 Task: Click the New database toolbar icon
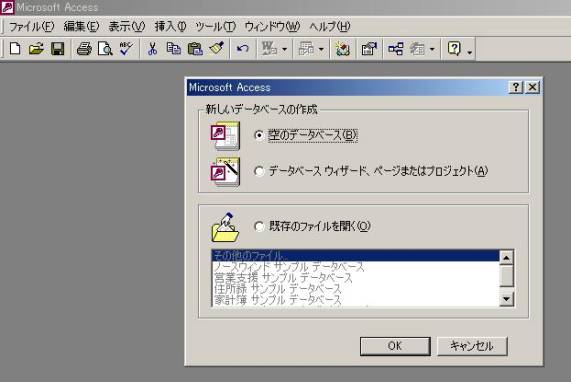(15, 48)
